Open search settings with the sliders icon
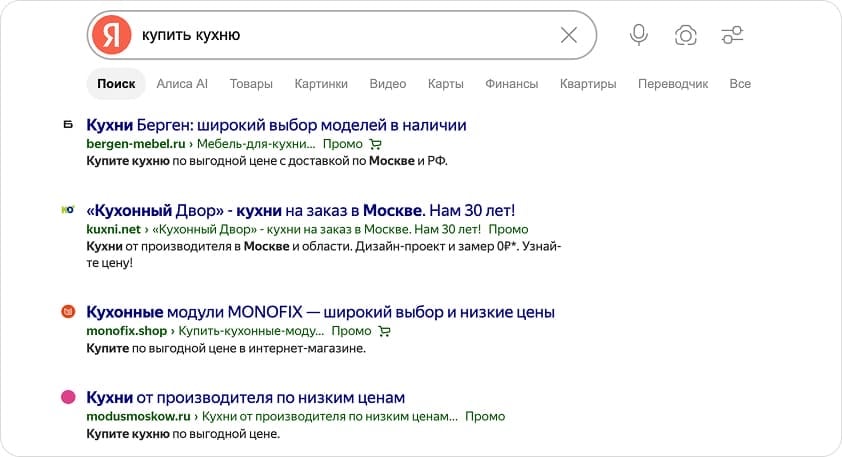 pyautogui.click(x=732, y=35)
